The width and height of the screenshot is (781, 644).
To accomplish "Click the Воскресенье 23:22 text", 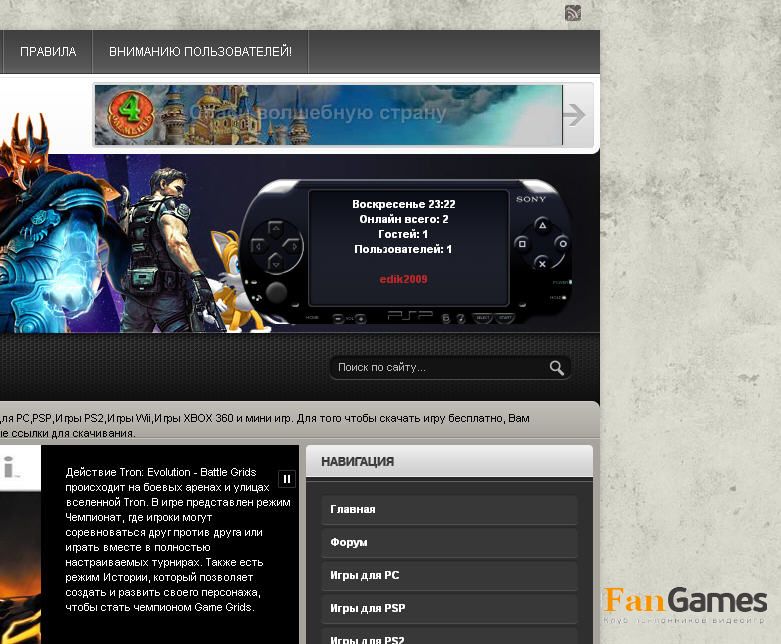I will click(x=403, y=204).
